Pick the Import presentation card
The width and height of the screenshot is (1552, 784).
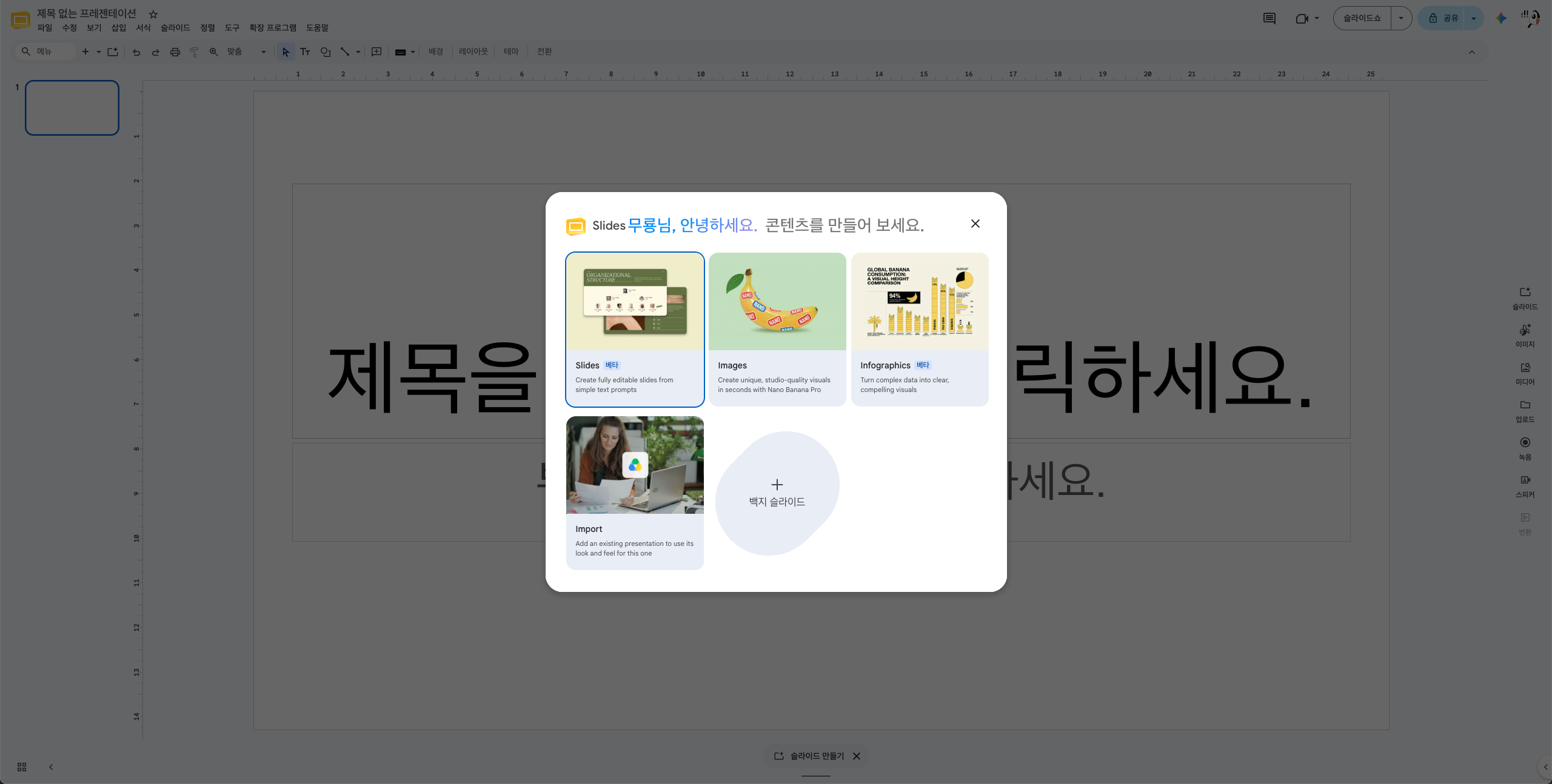click(x=635, y=493)
